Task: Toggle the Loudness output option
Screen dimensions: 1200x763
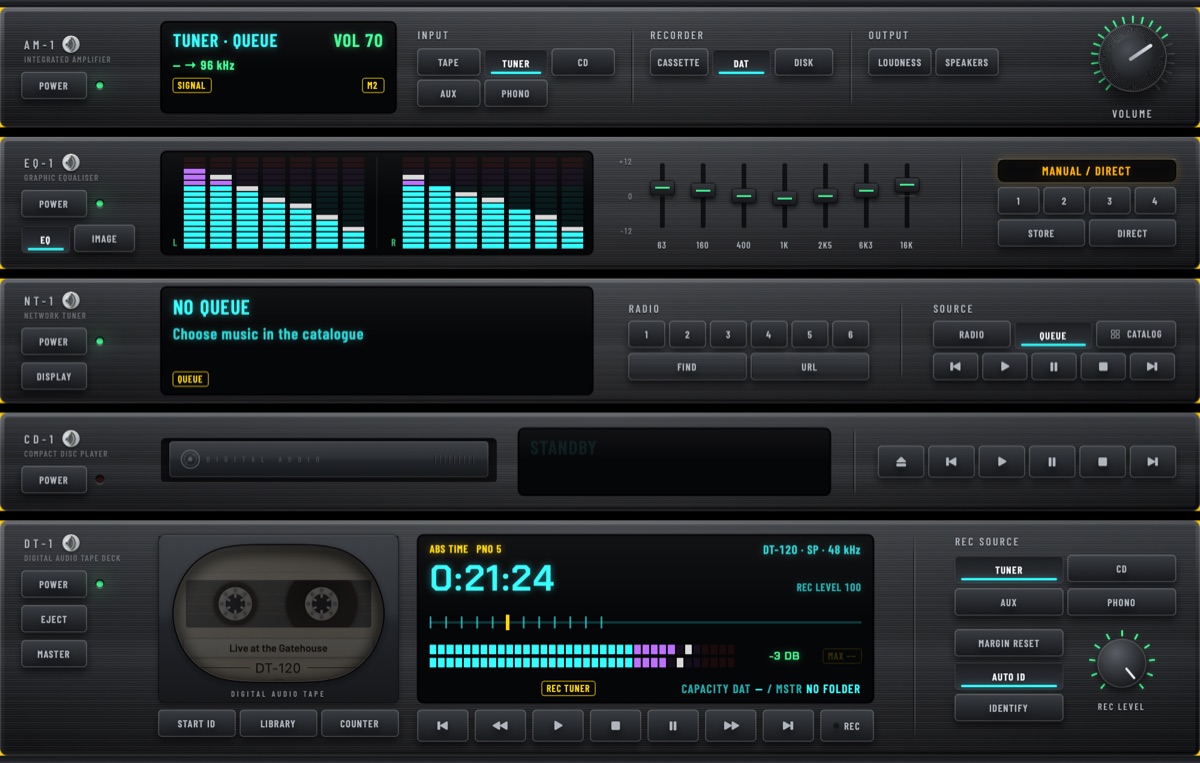Action: (900, 62)
